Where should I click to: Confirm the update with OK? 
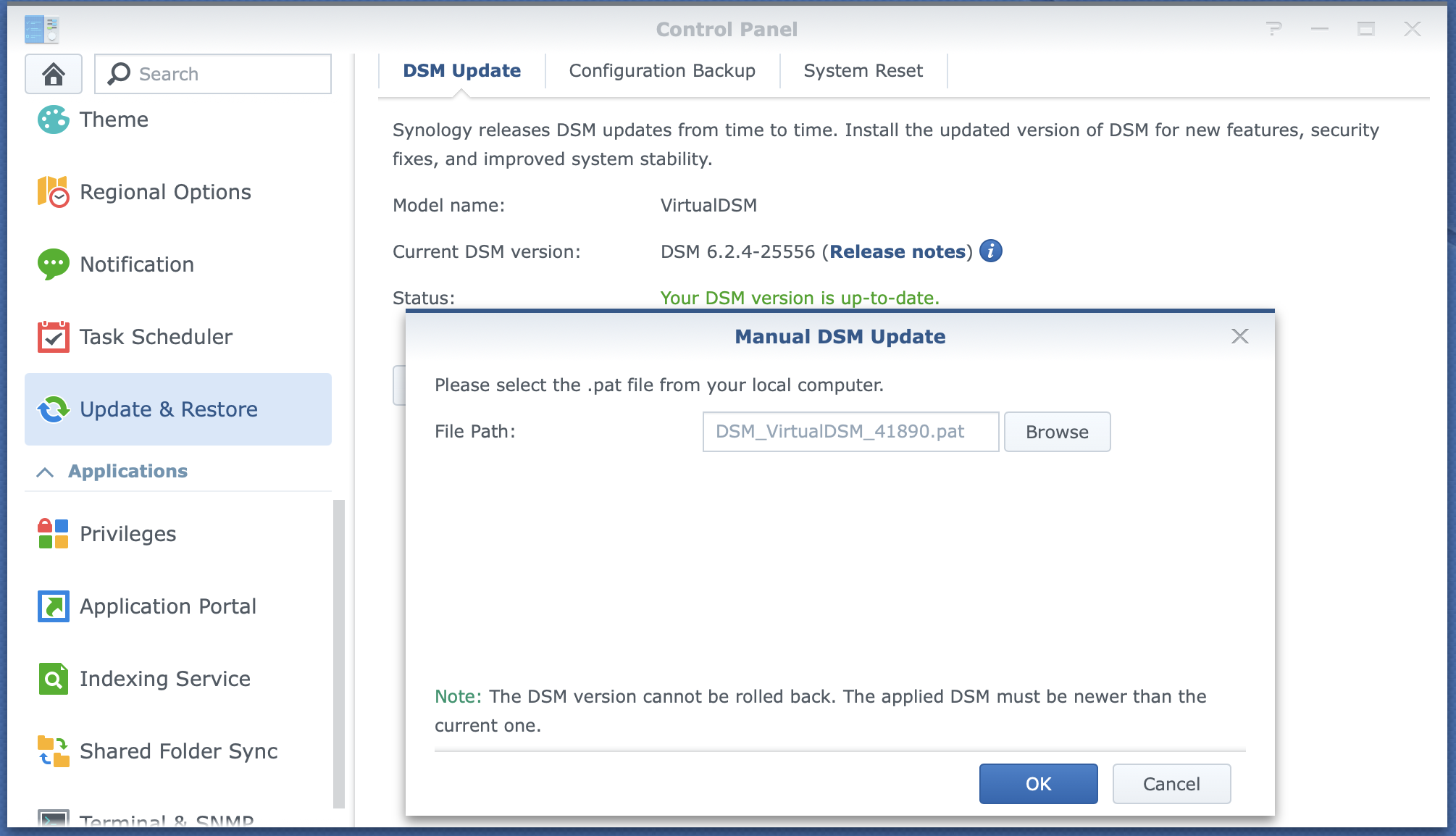pyautogui.click(x=1039, y=784)
